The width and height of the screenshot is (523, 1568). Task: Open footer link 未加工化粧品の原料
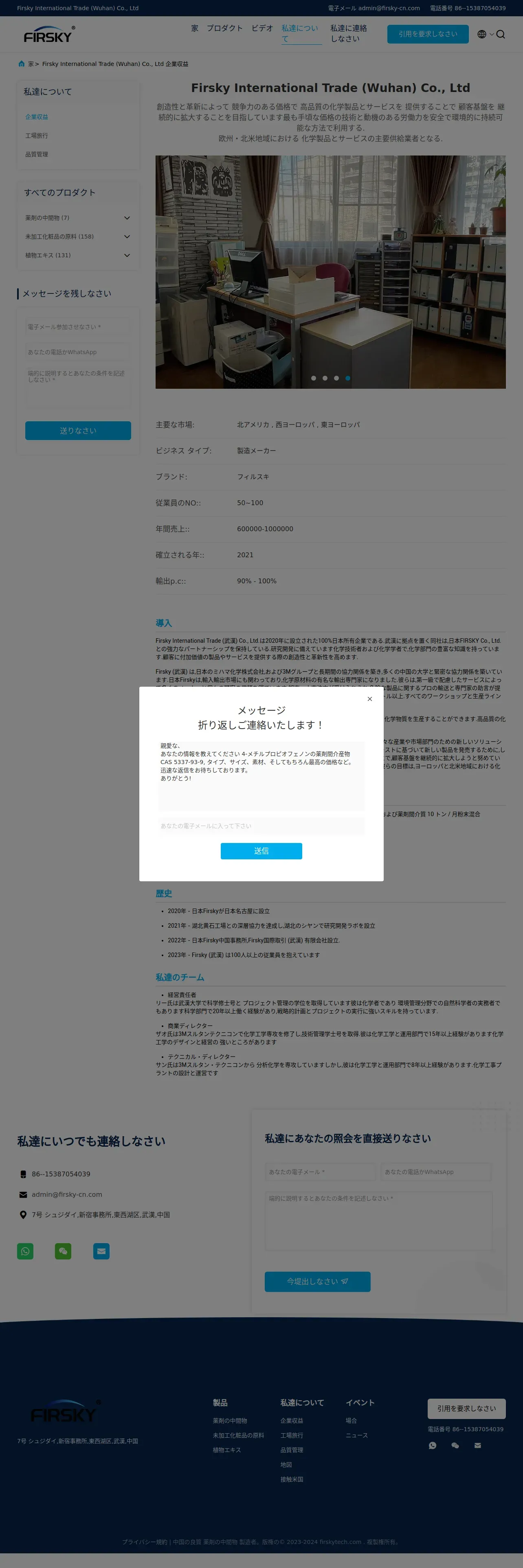click(x=238, y=1435)
